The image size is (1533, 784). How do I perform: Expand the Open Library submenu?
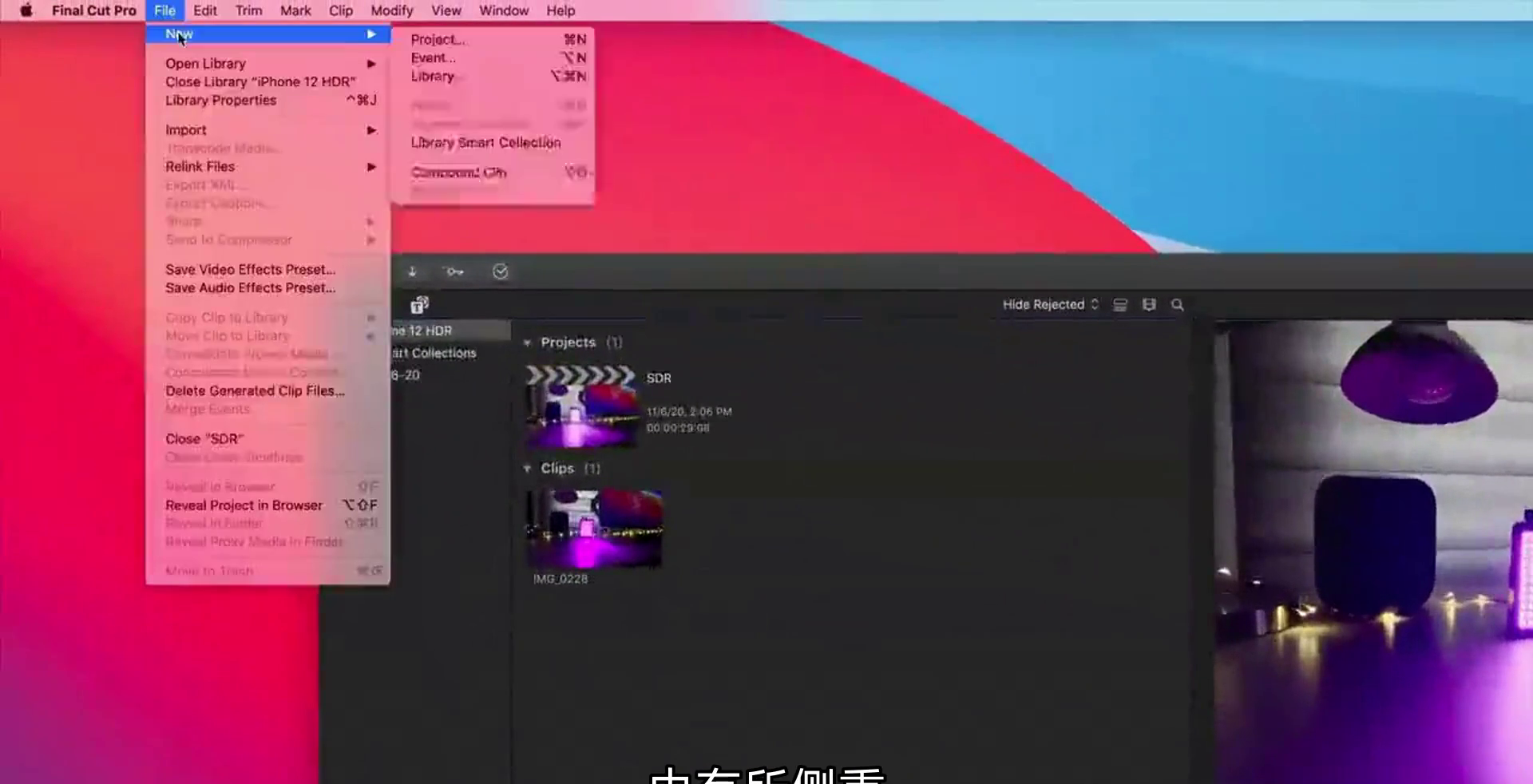(x=268, y=63)
